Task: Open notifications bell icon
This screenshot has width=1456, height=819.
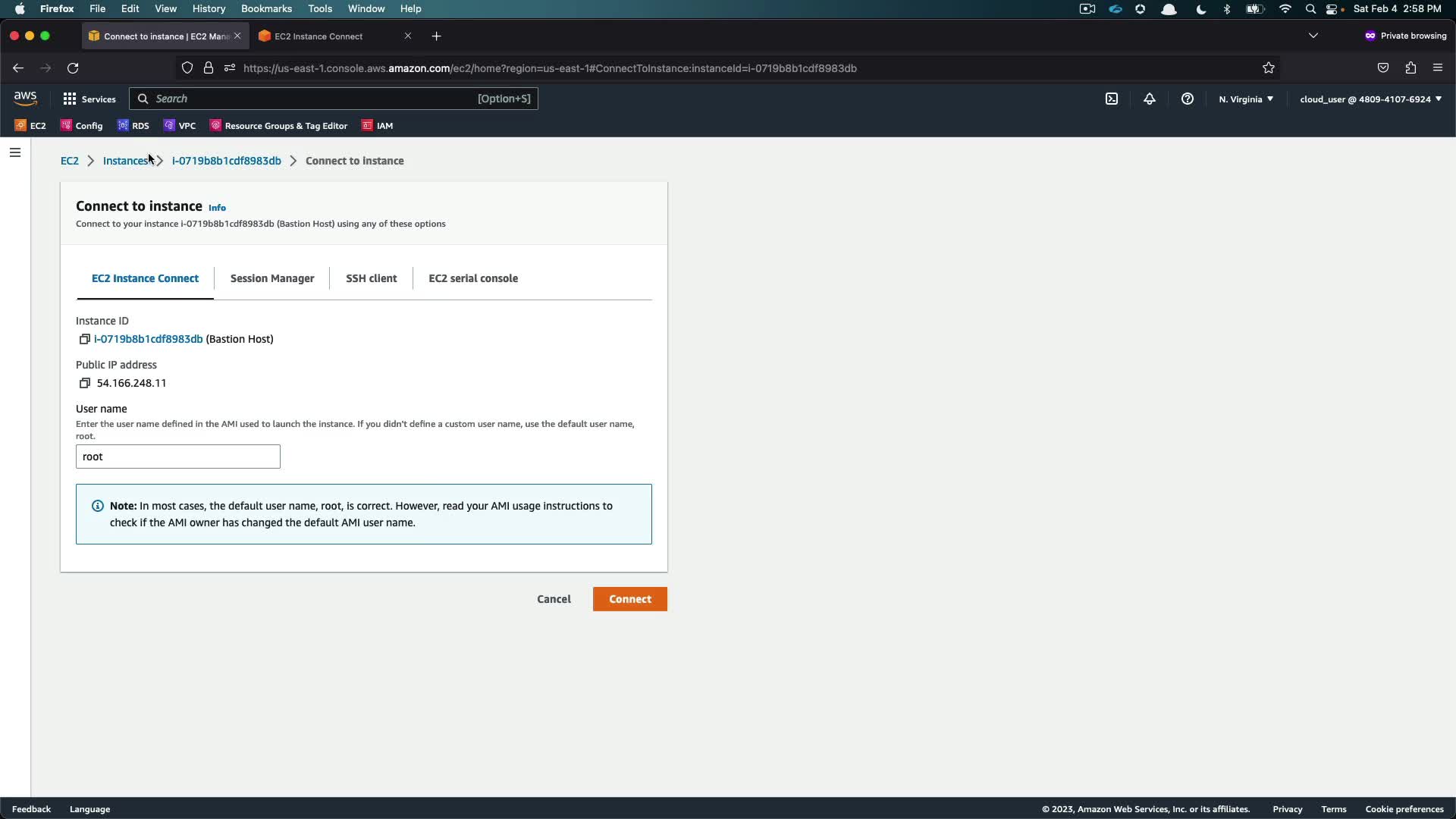Action: (x=1150, y=99)
